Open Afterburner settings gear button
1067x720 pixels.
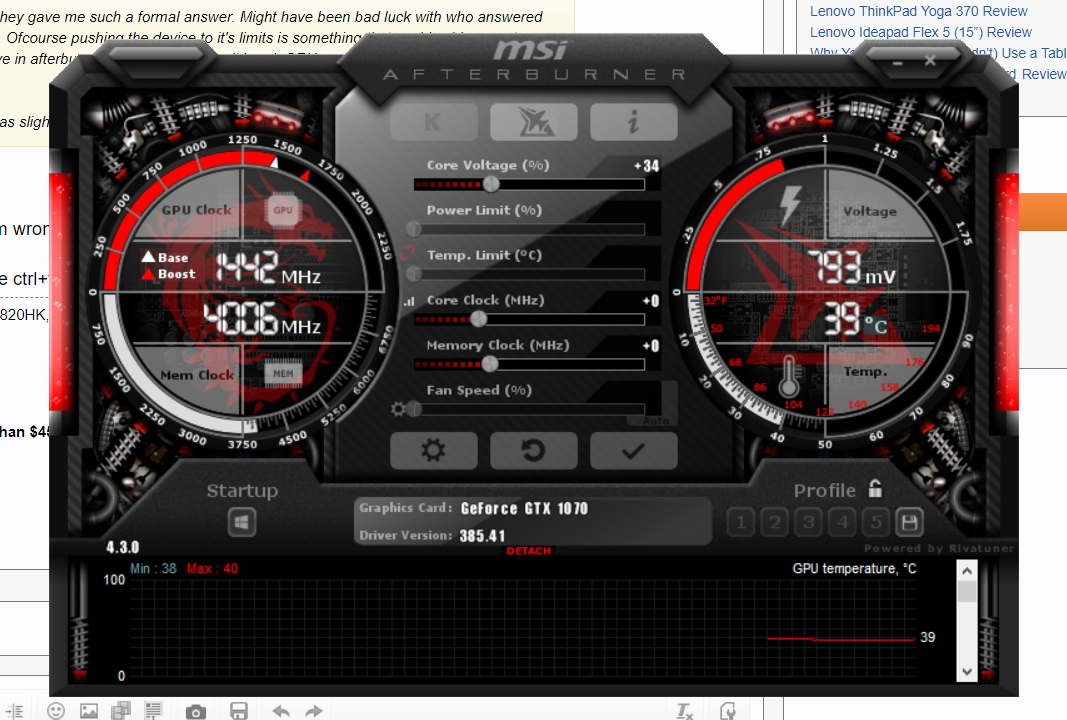(x=433, y=451)
